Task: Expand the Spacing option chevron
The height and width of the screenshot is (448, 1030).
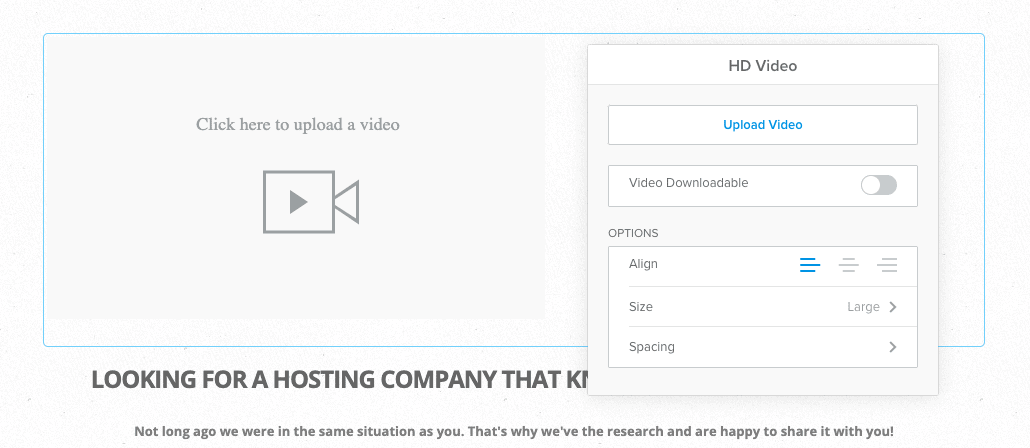Action: [x=893, y=347]
